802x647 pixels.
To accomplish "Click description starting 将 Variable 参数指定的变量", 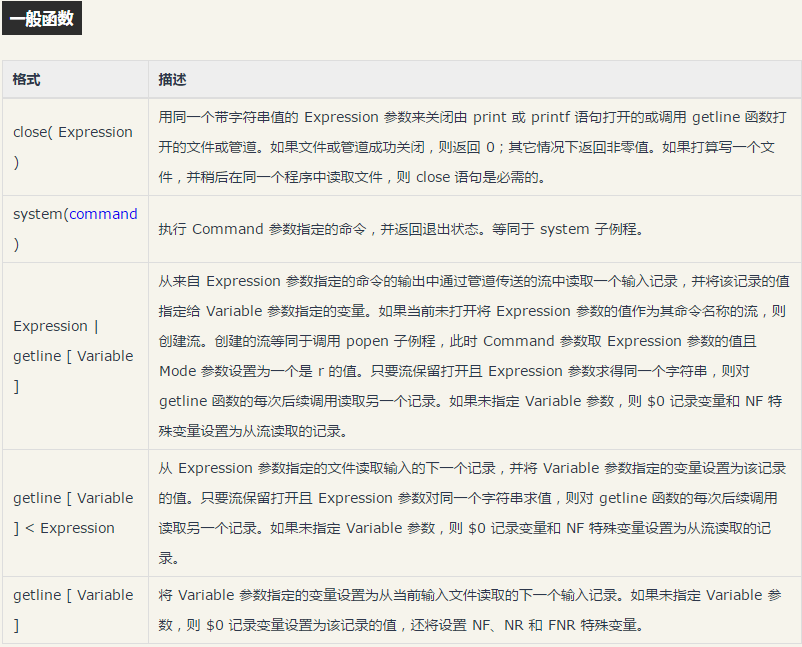I will coord(474,610).
